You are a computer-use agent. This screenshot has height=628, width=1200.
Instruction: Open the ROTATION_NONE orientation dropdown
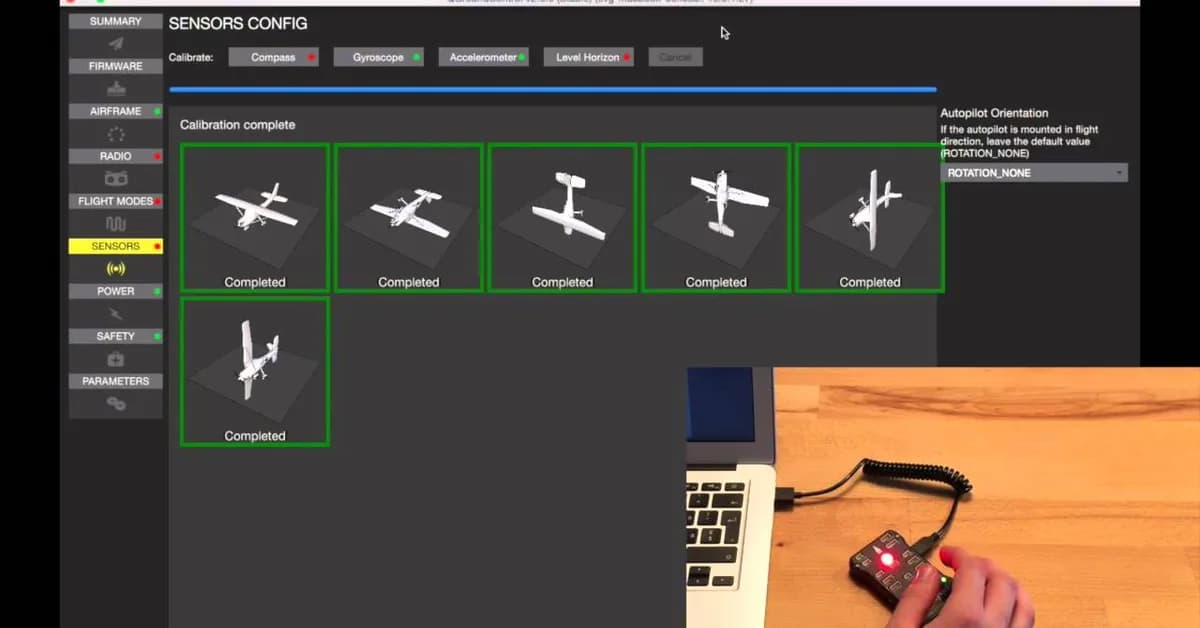click(x=1033, y=172)
